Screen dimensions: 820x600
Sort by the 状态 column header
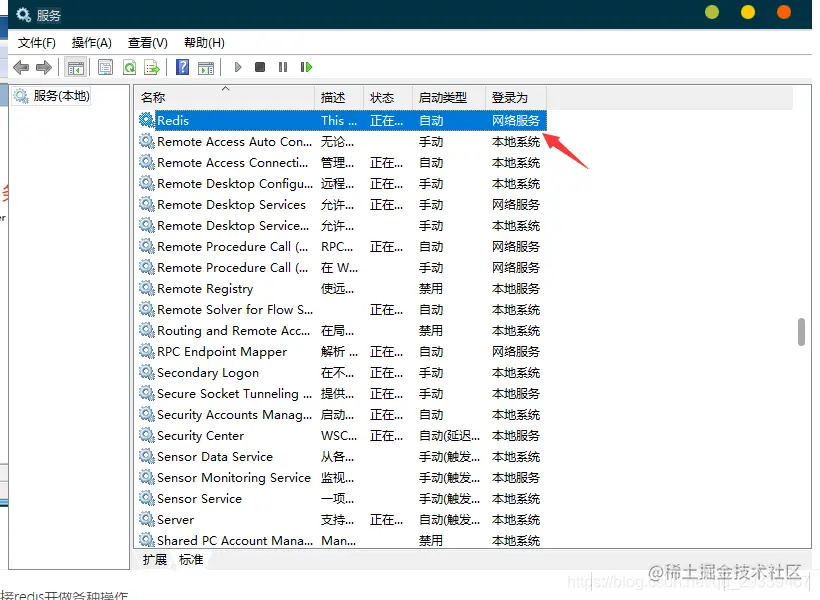(388, 98)
